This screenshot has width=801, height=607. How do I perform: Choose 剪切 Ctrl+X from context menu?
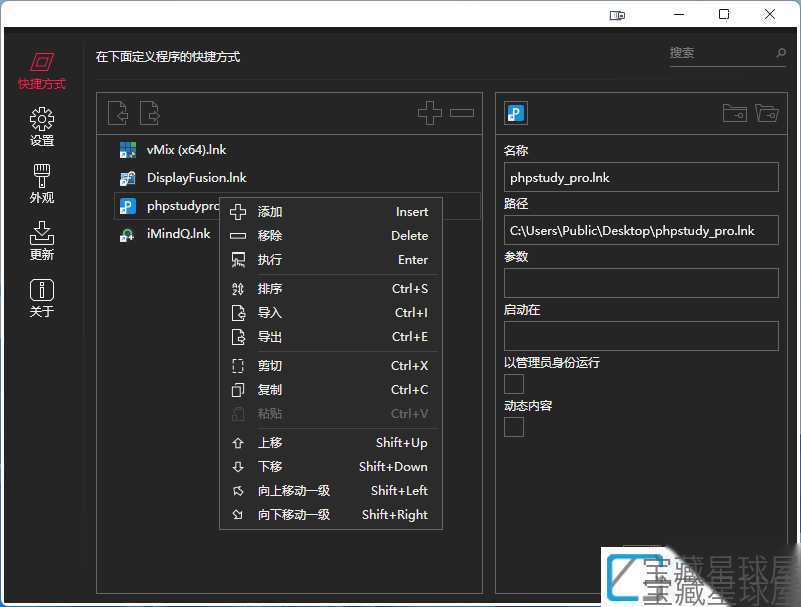[331, 366]
